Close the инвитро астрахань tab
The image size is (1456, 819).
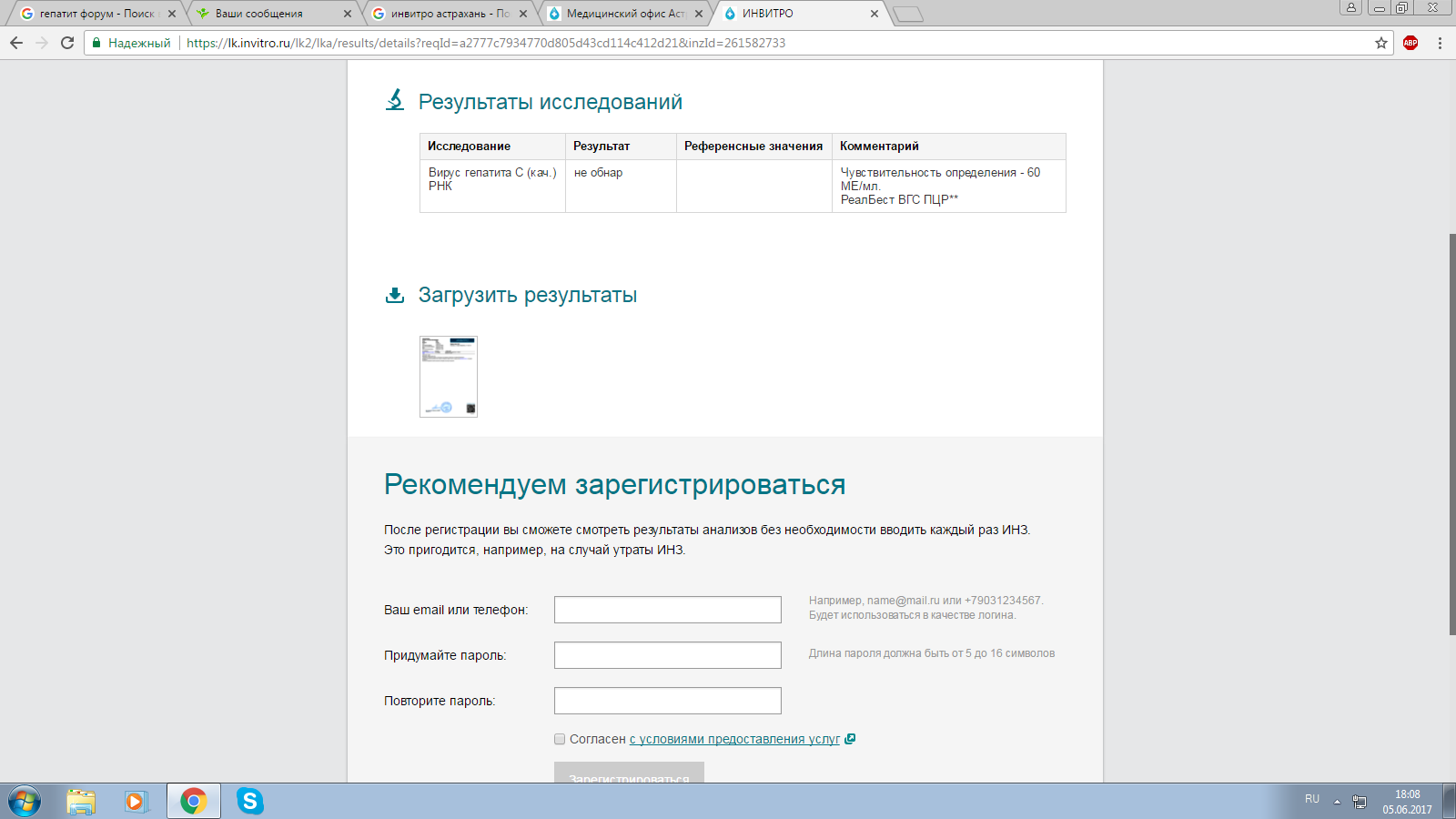click(x=523, y=14)
